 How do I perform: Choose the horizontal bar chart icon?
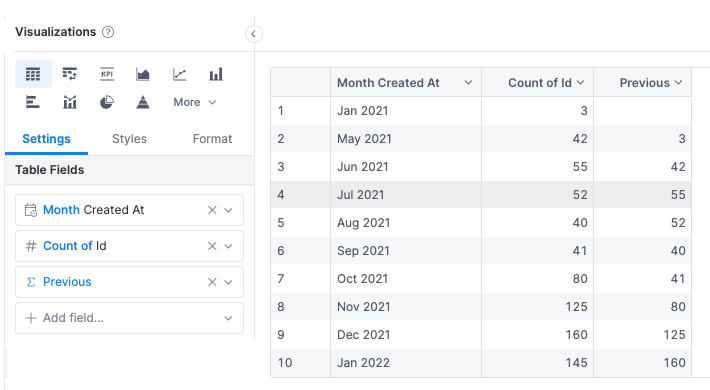pos(33,102)
